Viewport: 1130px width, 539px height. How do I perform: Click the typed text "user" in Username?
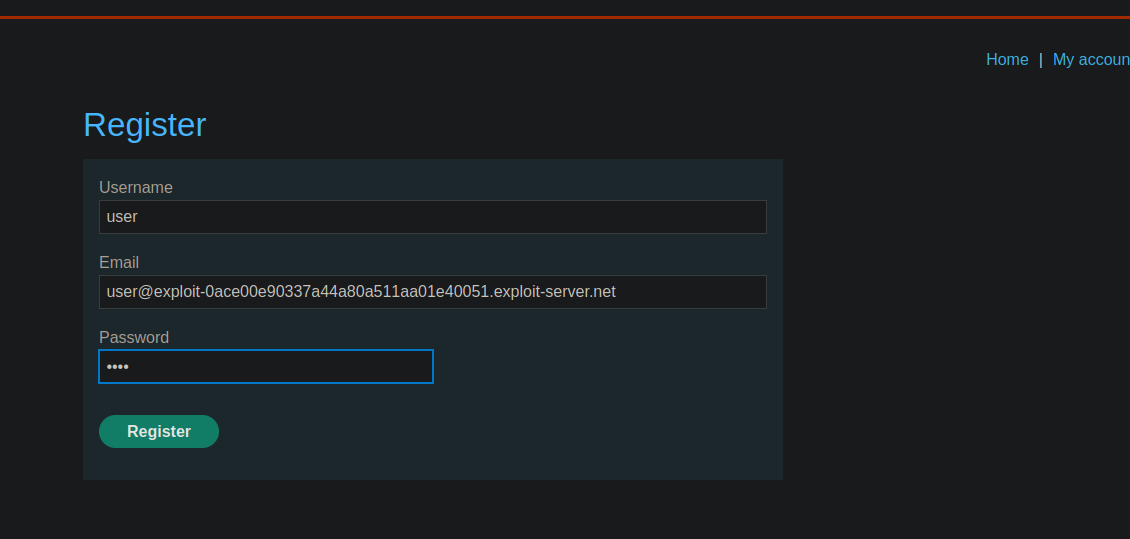click(x=122, y=217)
